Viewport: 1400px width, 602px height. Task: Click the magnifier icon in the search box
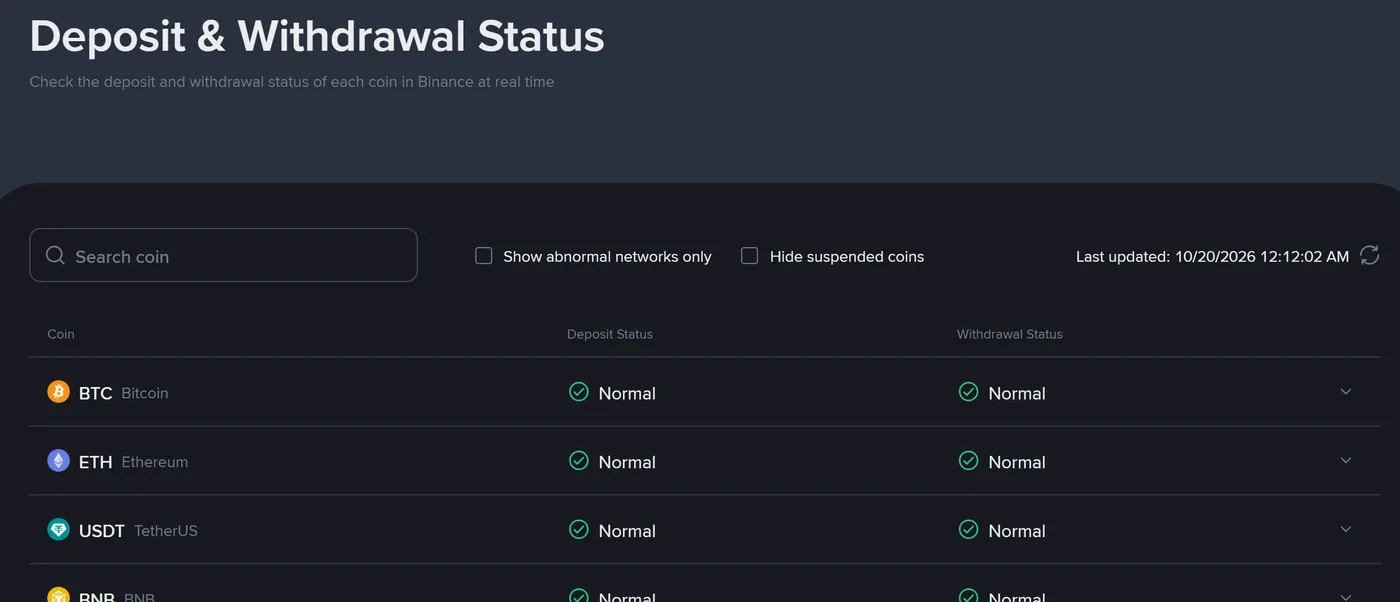(55, 255)
